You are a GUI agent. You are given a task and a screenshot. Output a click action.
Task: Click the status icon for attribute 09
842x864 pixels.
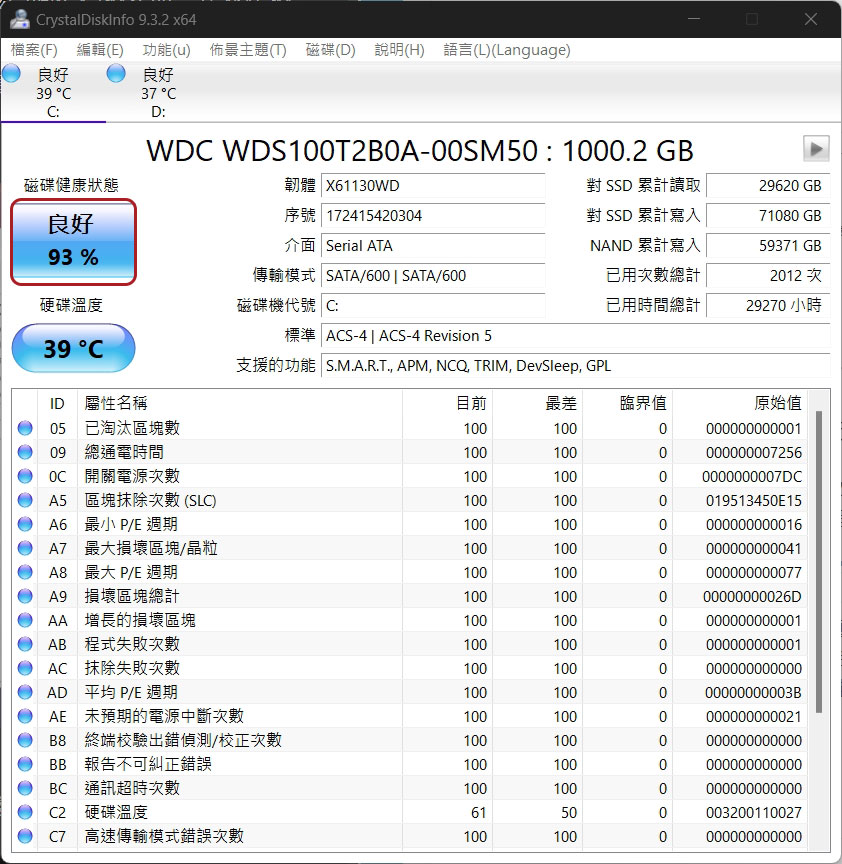(x=25, y=452)
